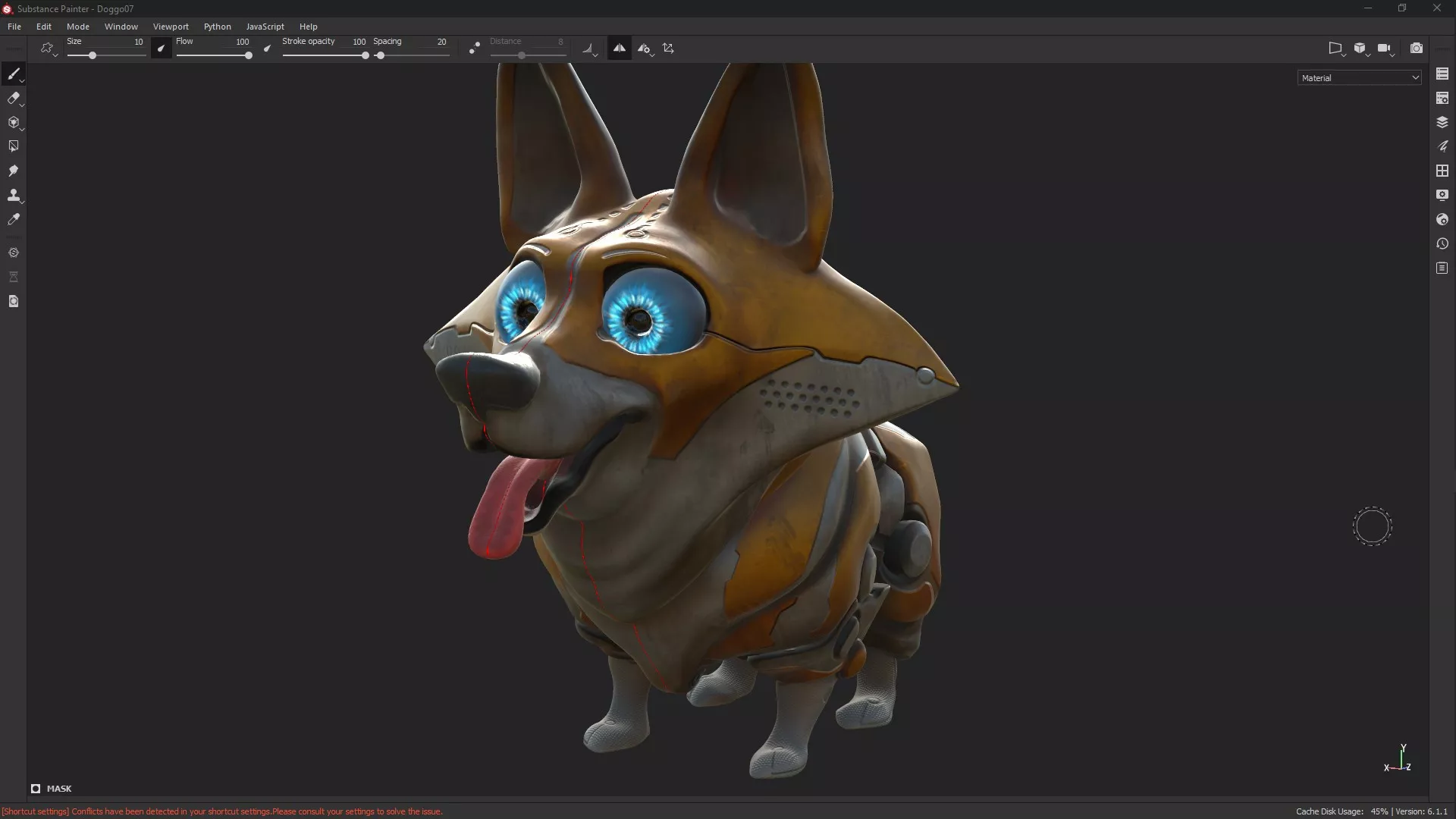Toggle size pen pressure button
Image resolution: width=1456 pixels, height=819 pixels.
(x=161, y=48)
